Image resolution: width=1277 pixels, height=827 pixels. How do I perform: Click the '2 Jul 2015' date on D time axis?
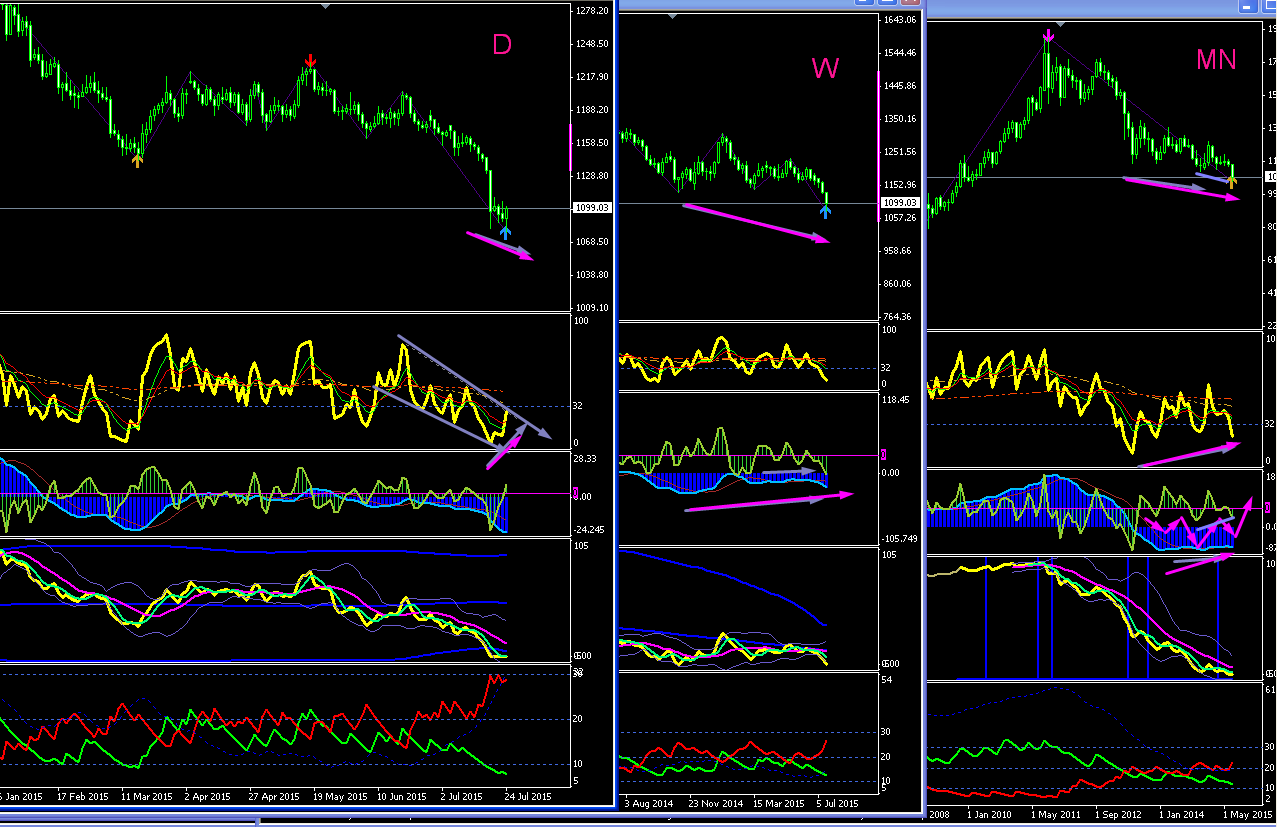coord(464,797)
